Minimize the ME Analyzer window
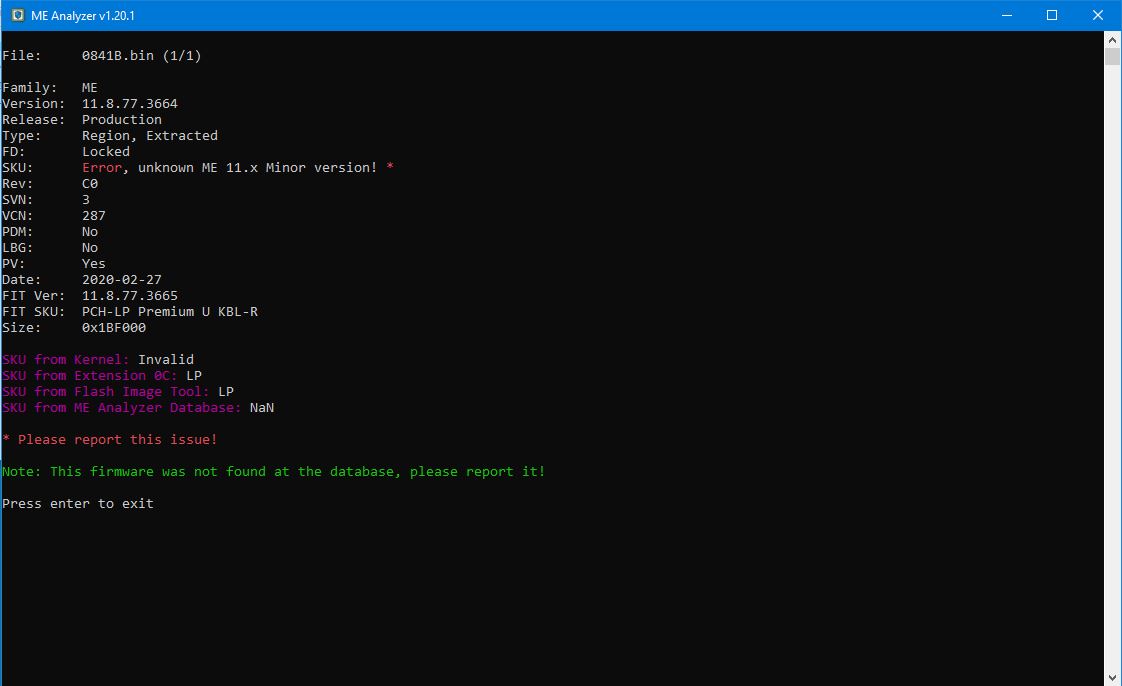 (x=1007, y=15)
